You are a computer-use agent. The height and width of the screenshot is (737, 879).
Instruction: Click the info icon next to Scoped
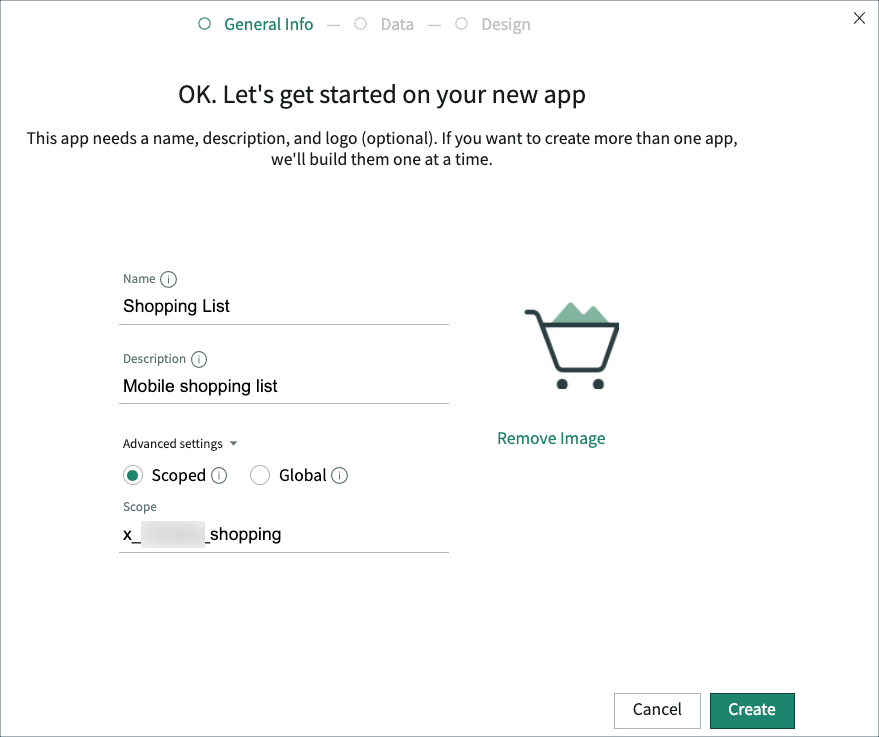pyautogui.click(x=218, y=475)
